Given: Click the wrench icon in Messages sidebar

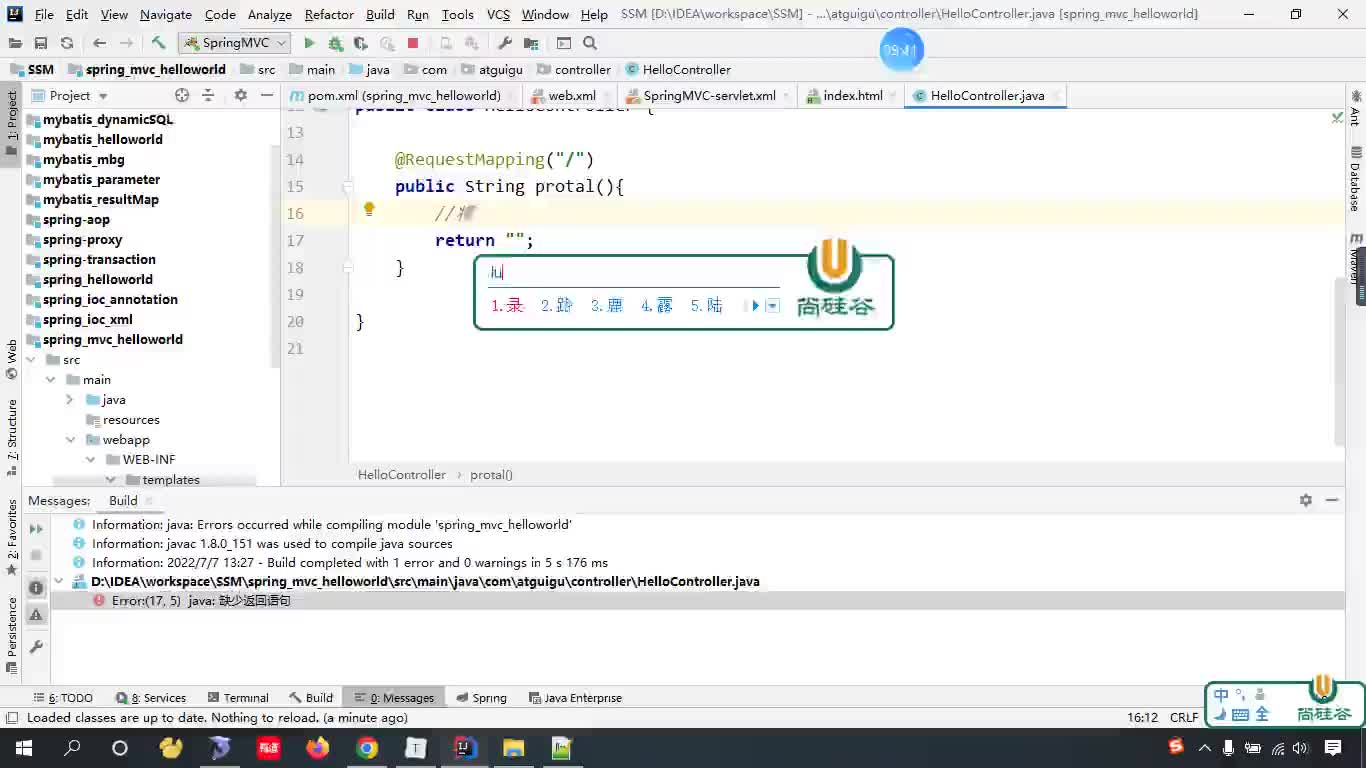Looking at the screenshot, I should 36,647.
